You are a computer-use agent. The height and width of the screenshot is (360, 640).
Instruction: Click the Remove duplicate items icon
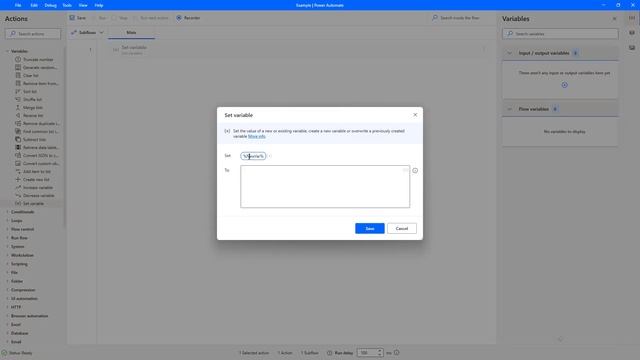pyautogui.click(x=18, y=123)
